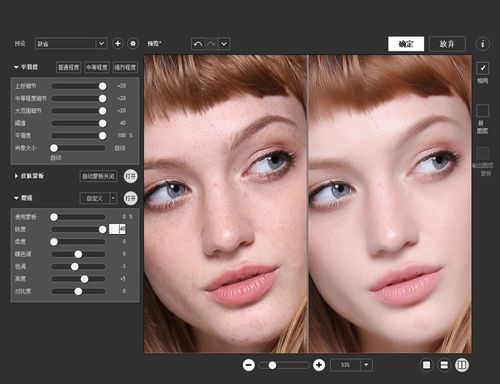The height and width of the screenshot is (384, 500).
Task: Apply the 强烈程度 strong smoothing preset
Action: pyautogui.click(x=125, y=67)
